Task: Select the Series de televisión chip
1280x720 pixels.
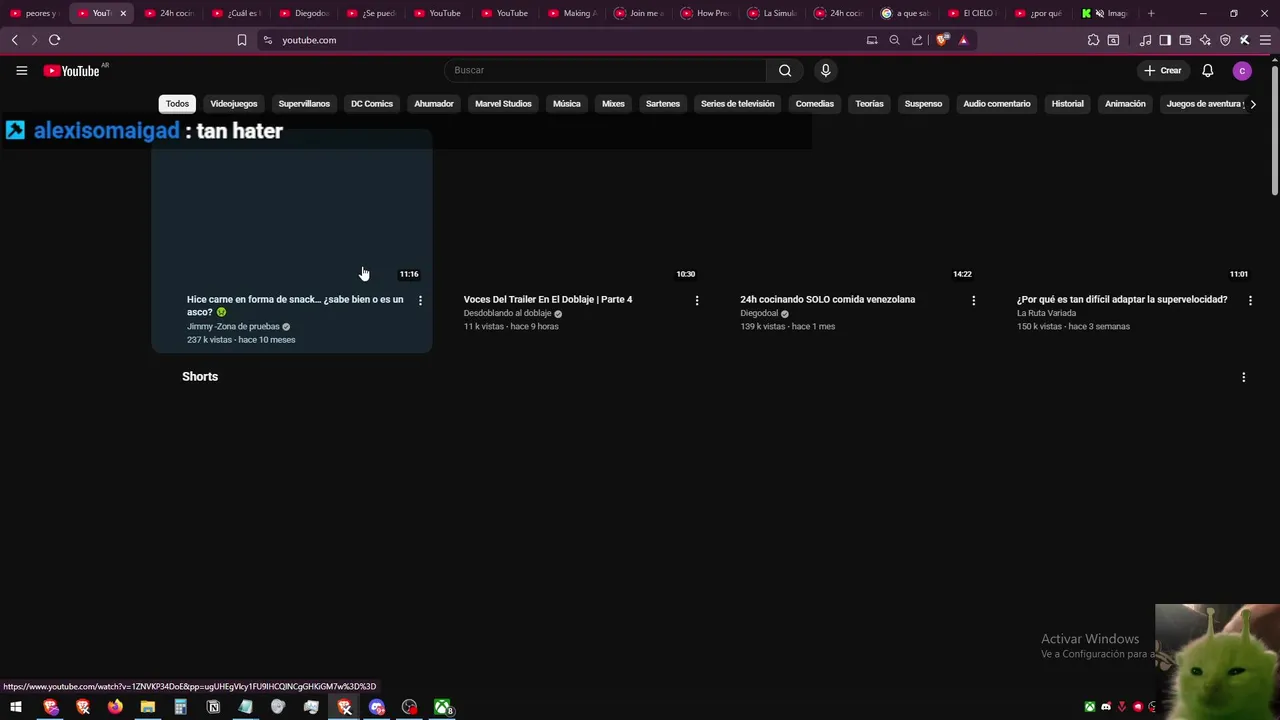Action: pos(738,104)
